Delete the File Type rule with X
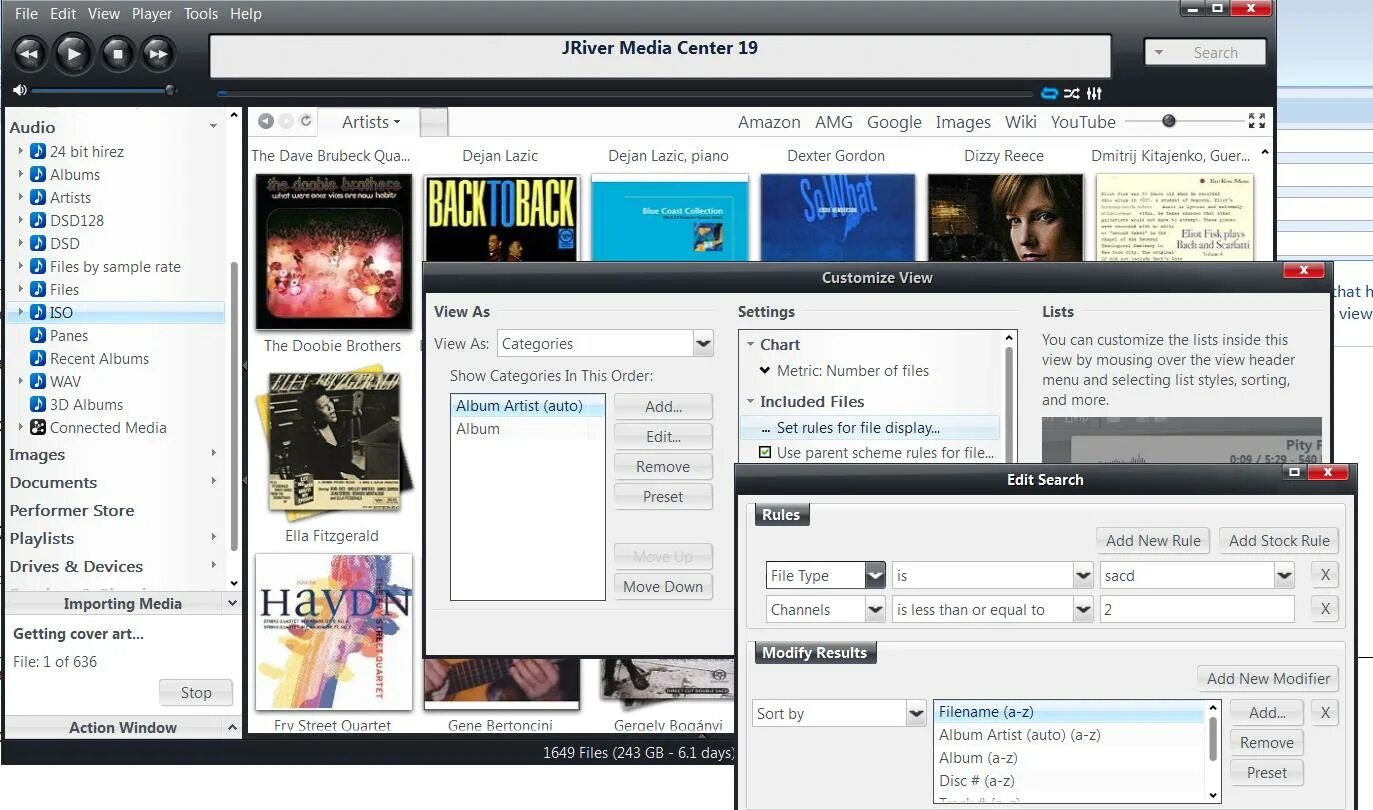Viewport: 1373px width, 810px height. tap(1325, 575)
